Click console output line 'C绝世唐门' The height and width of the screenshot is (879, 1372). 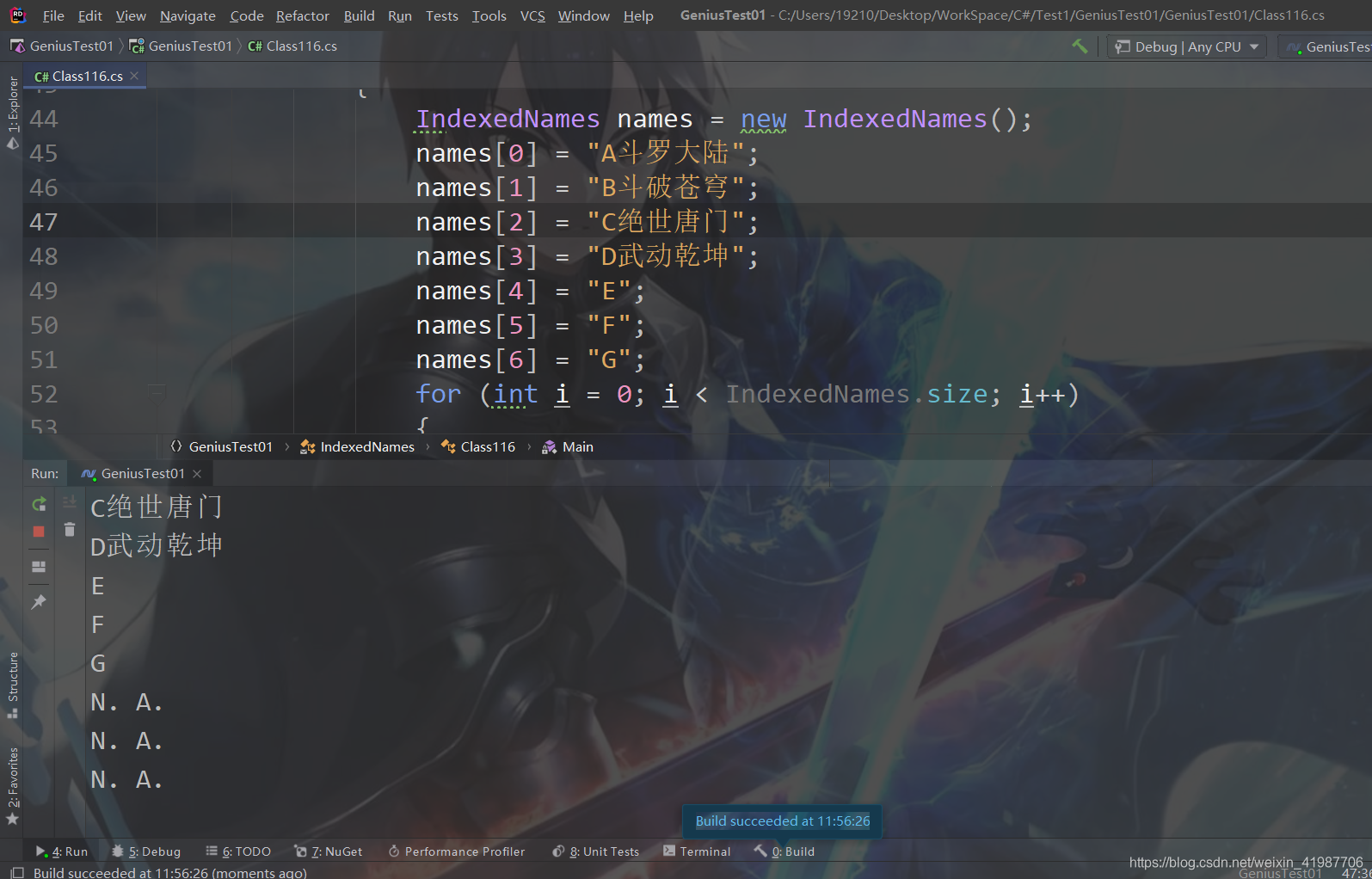click(157, 507)
